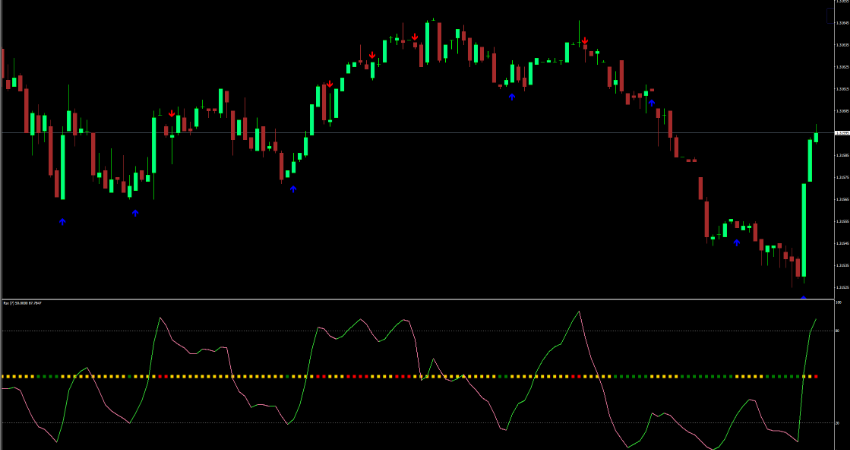Select the leftmost blue up arrow signal
Screen dimensions: 850x450
(62, 221)
